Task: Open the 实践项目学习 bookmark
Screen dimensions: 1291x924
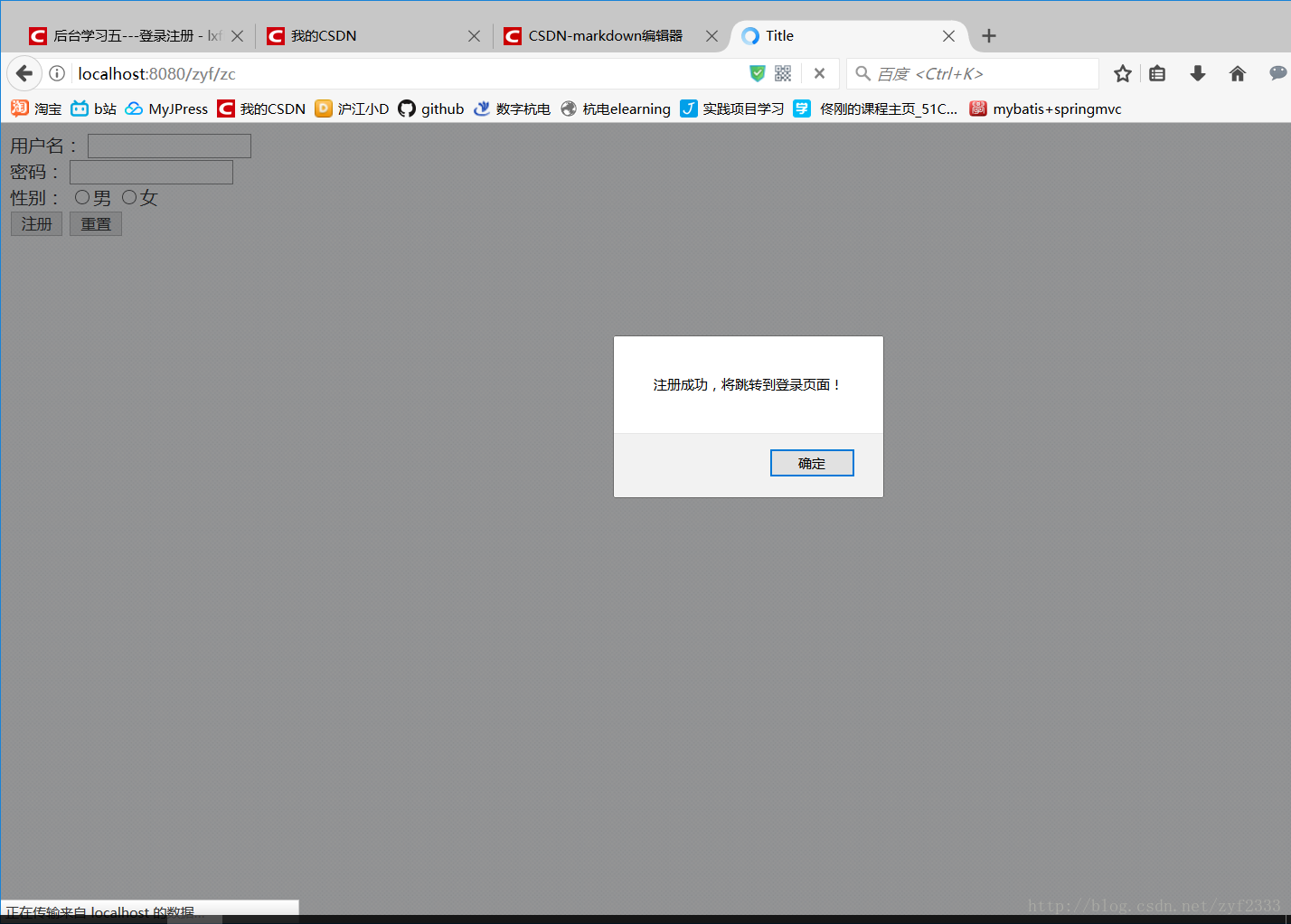Action: 732,108
